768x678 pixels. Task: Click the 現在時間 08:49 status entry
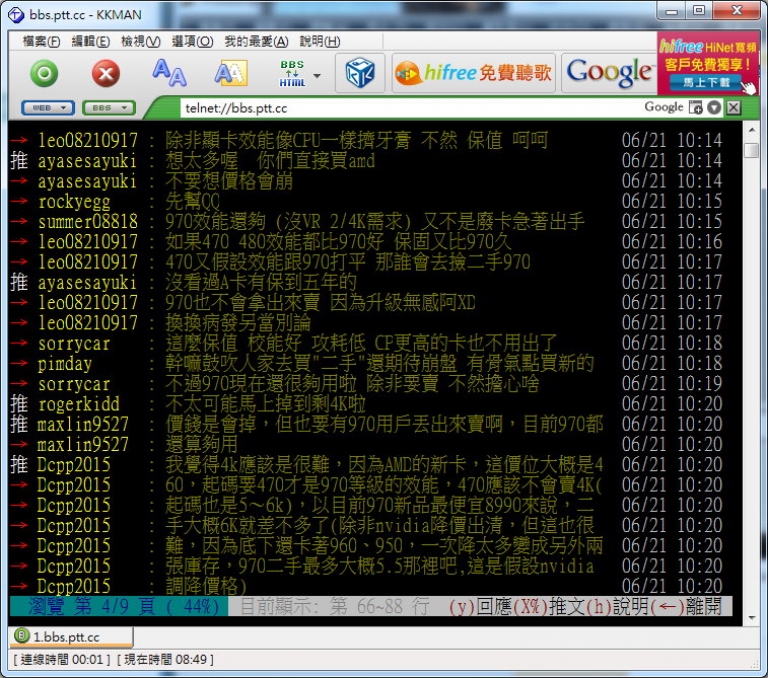click(x=166, y=659)
